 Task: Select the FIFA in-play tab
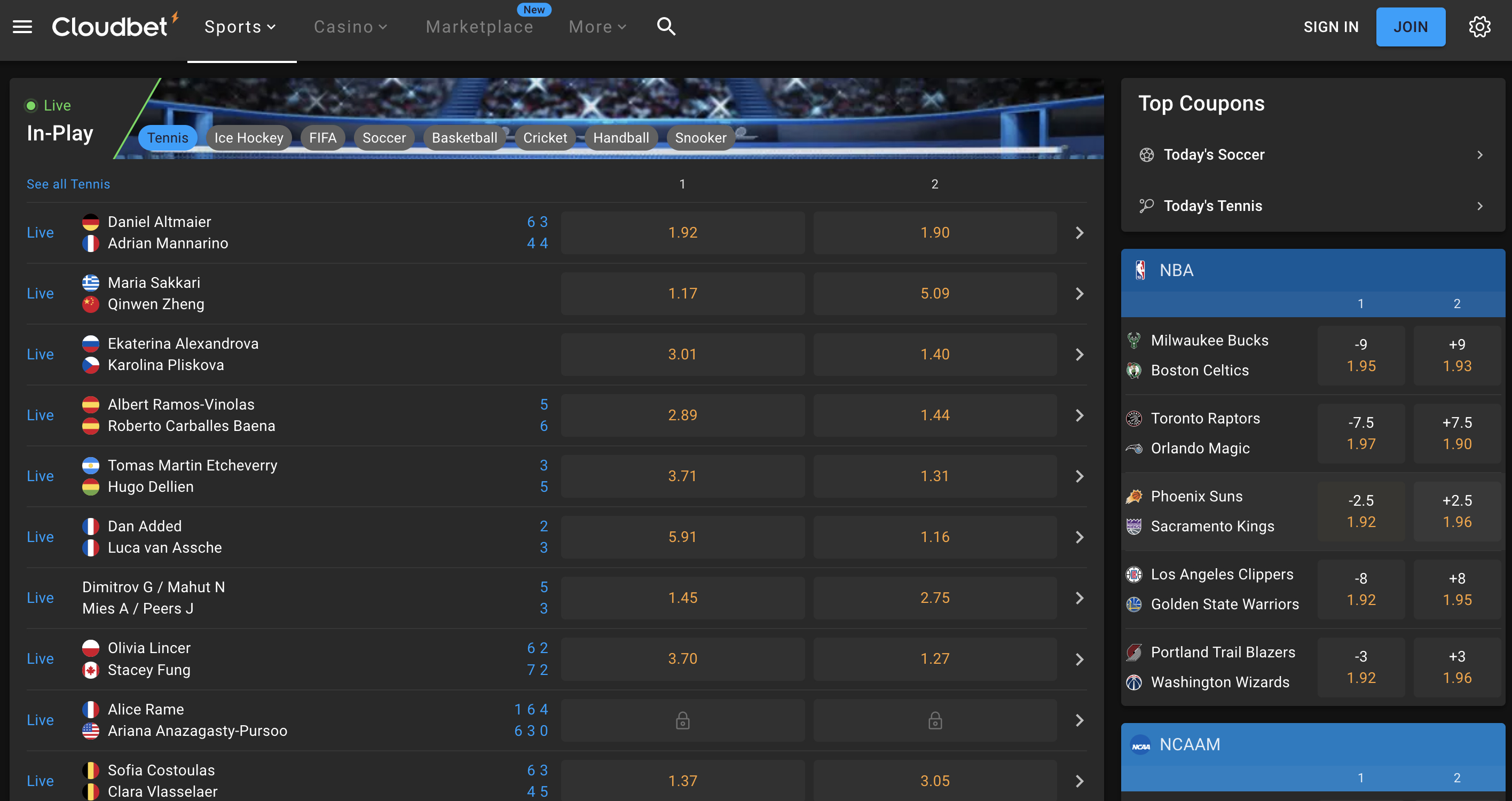pyautogui.click(x=323, y=138)
